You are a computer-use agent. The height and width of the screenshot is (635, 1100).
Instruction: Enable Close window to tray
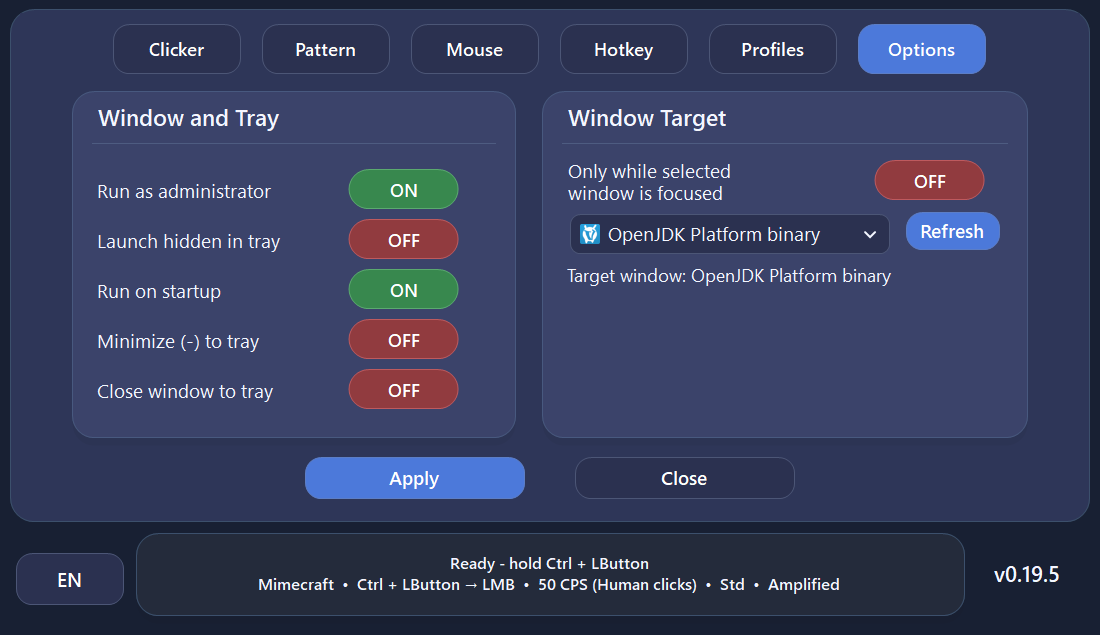click(x=403, y=389)
